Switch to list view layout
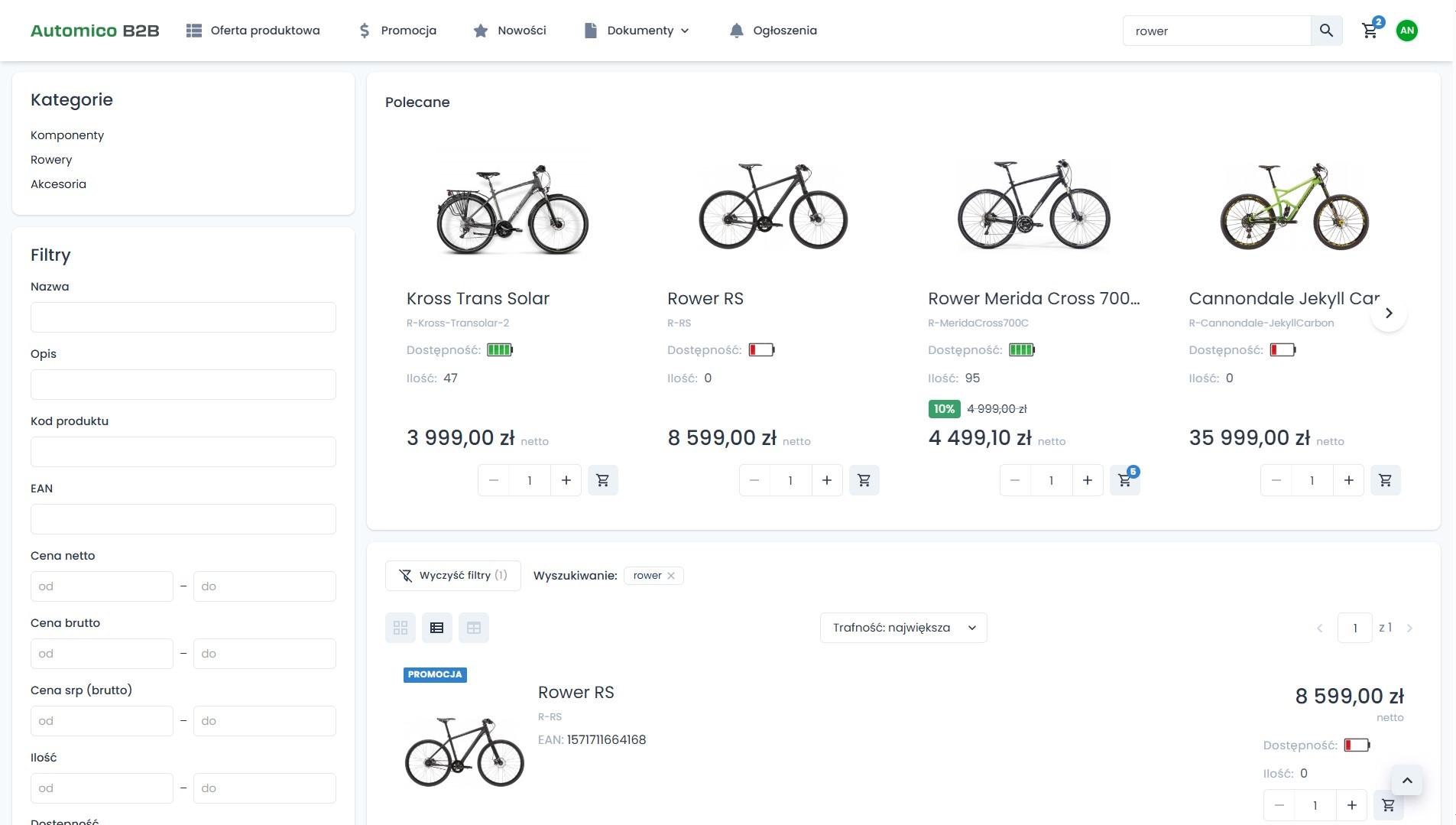This screenshot has height=825, width=1456. click(437, 628)
